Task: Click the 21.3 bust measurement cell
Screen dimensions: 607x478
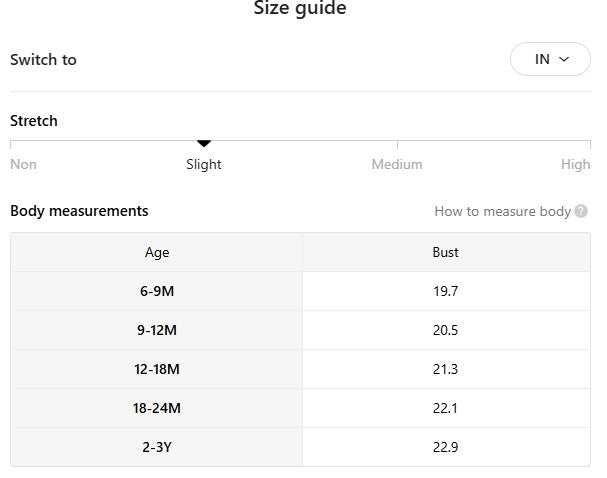Action: pos(446,369)
